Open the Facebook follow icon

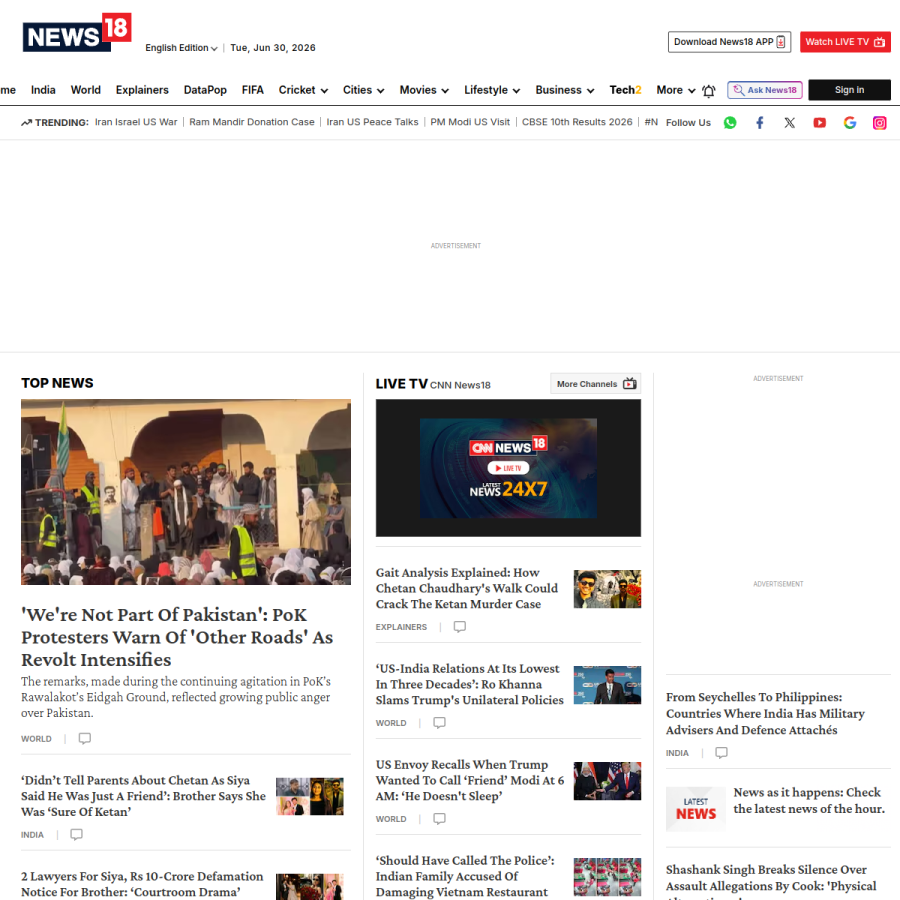click(x=760, y=122)
